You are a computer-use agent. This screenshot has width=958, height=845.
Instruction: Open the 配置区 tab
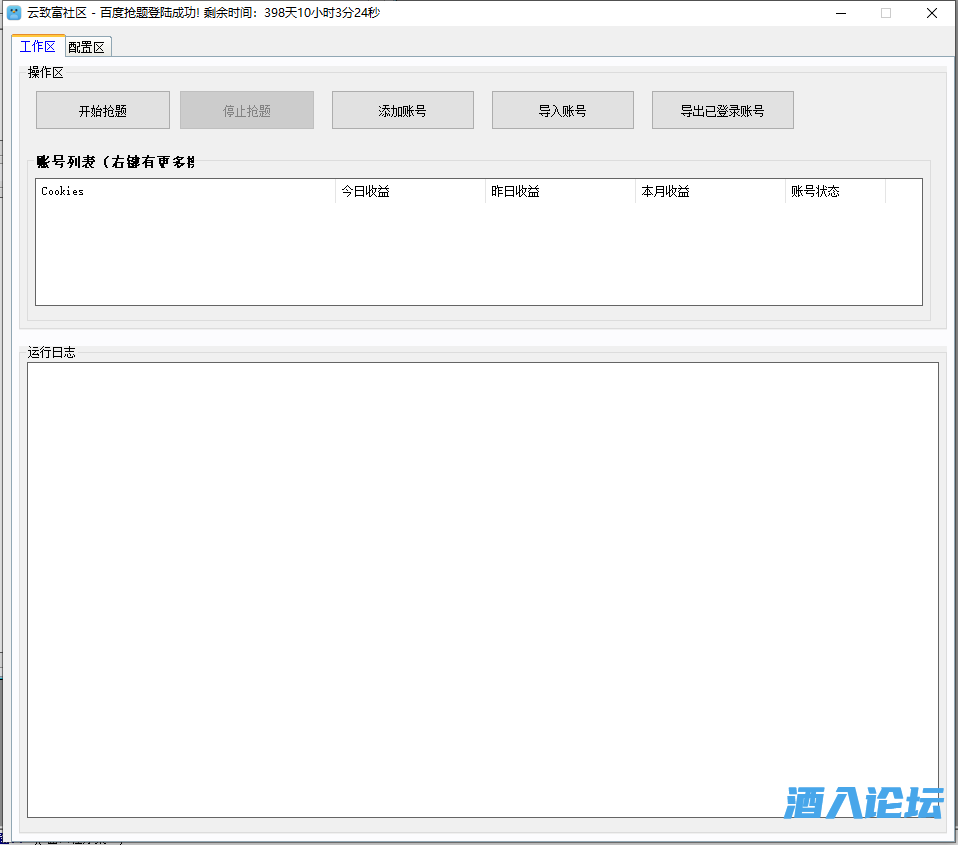point(88,47)
